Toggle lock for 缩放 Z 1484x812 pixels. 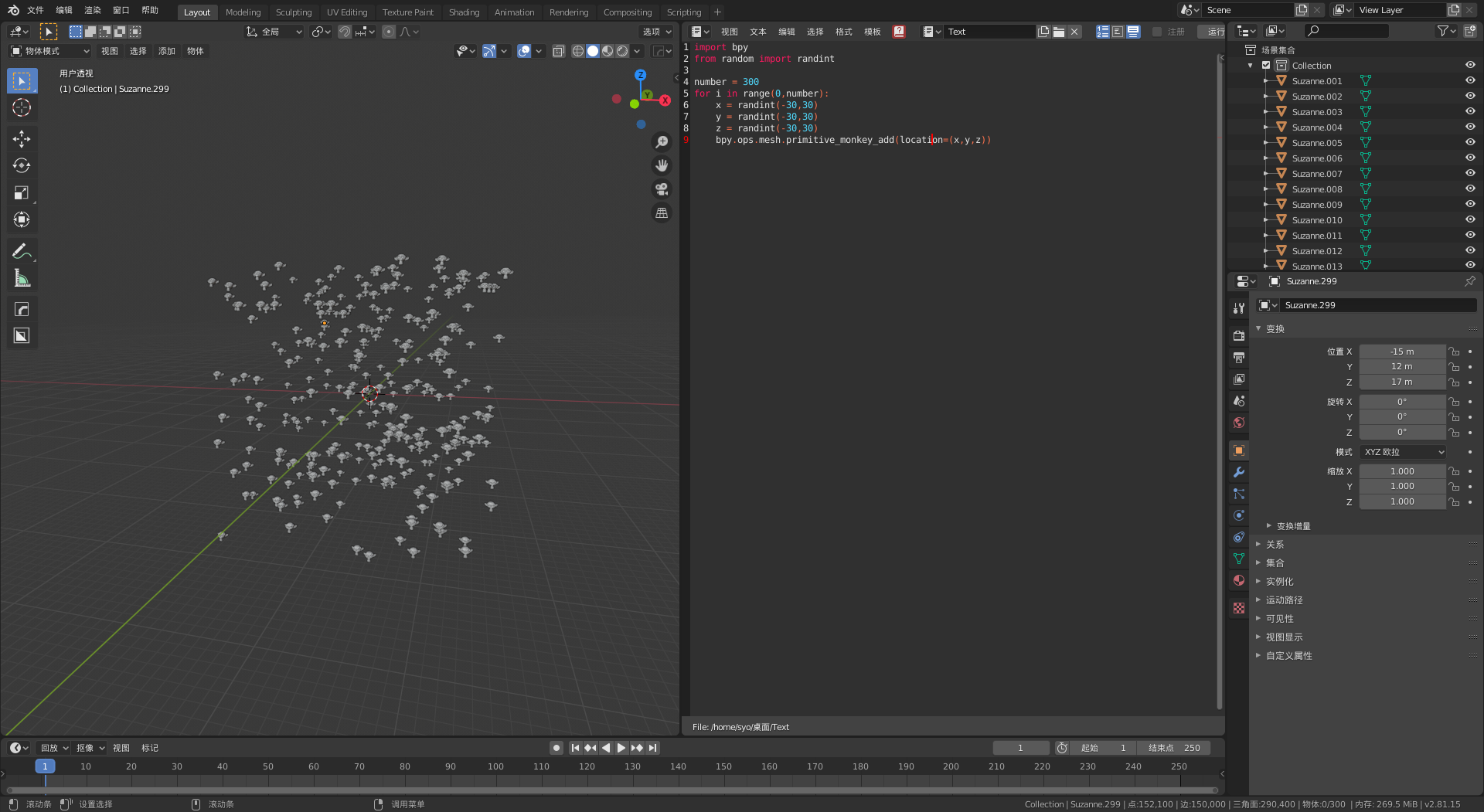(x=1455, y=501)
